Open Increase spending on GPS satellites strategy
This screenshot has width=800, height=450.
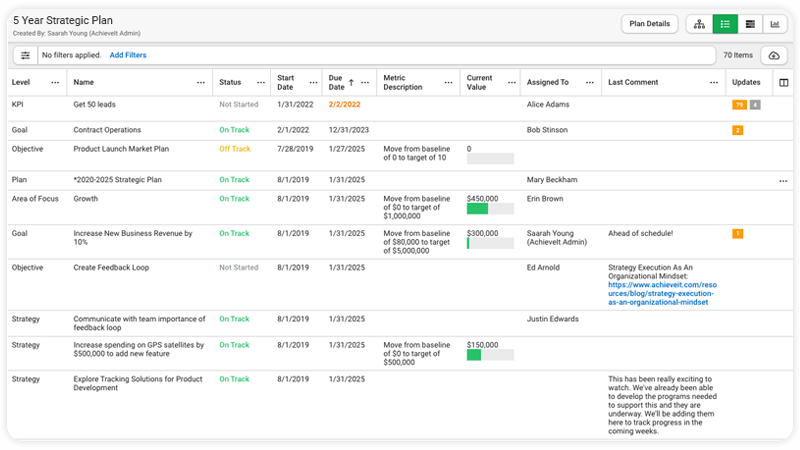coord(139,349)
